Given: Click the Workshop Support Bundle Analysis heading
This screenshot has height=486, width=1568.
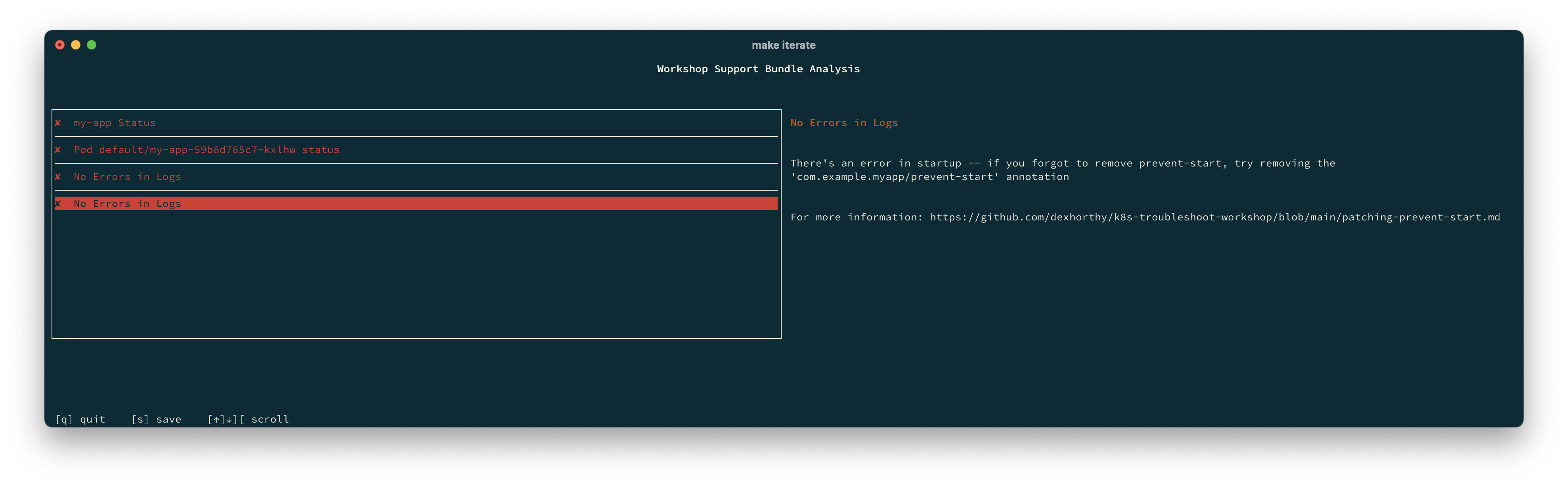Looking at the screenshot, I should point(758,69).
